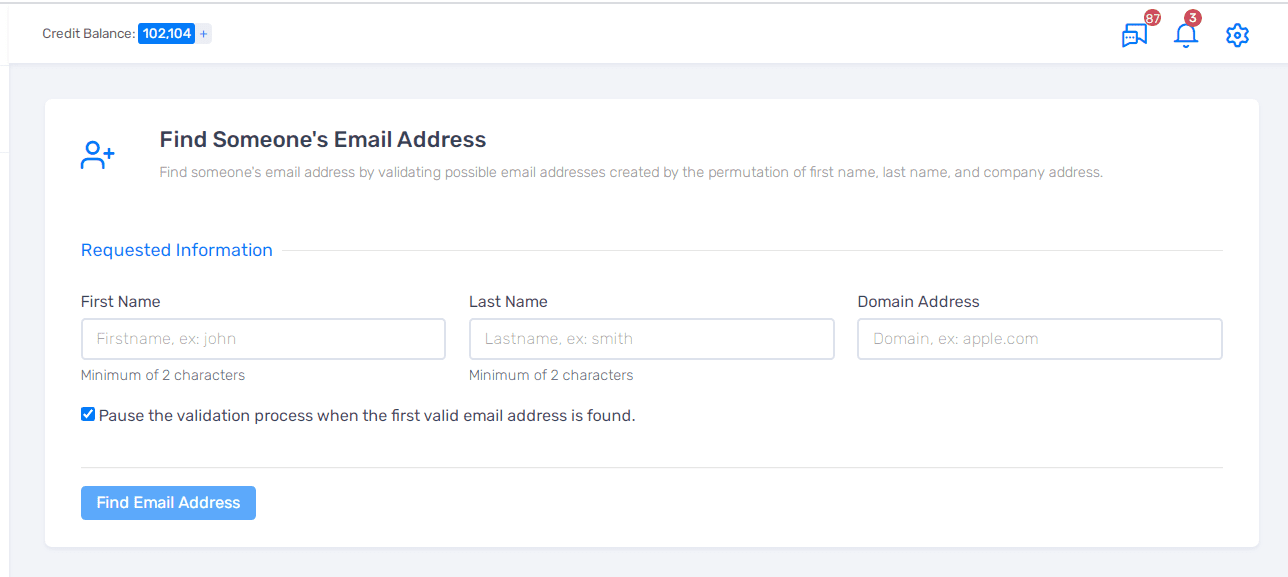1288x577 pixels.
Task: Click the red 3 notifications badge
Action: [1192, 18]
